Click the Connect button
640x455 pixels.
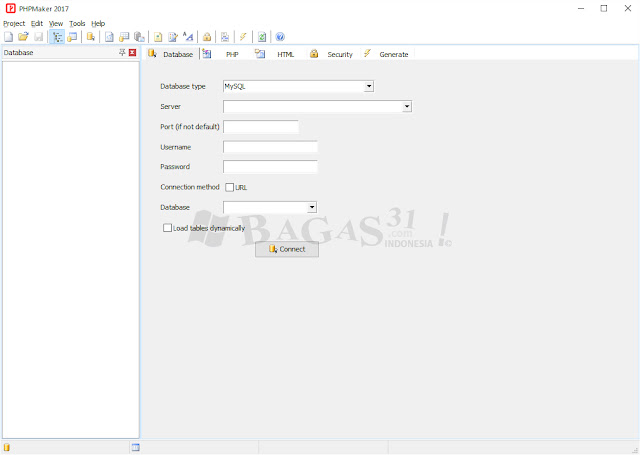pos(287,249)
